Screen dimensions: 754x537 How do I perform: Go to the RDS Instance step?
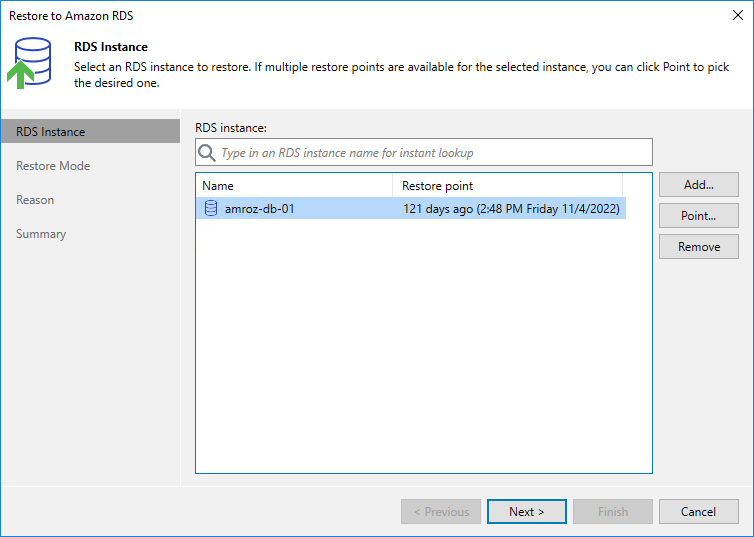tap(51, 132)
